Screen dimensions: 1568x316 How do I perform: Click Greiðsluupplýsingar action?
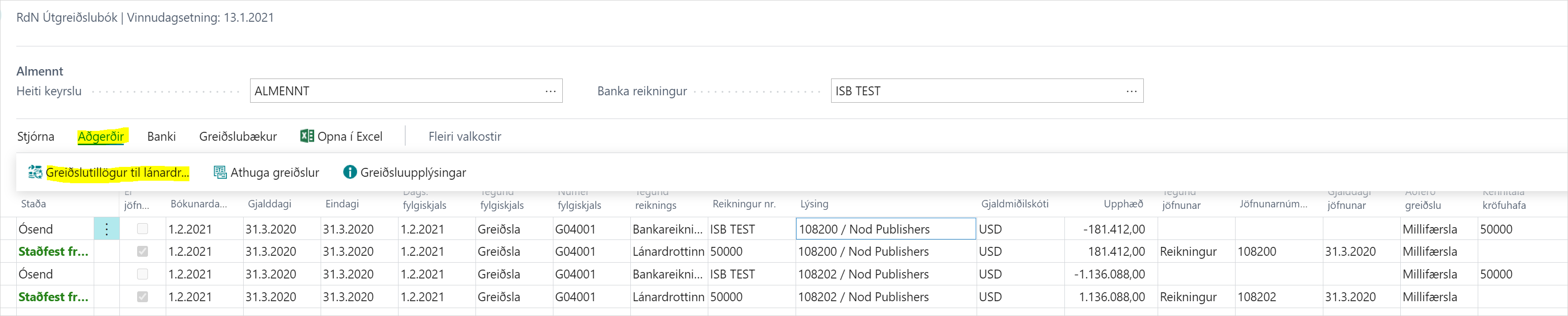[413, 173]
